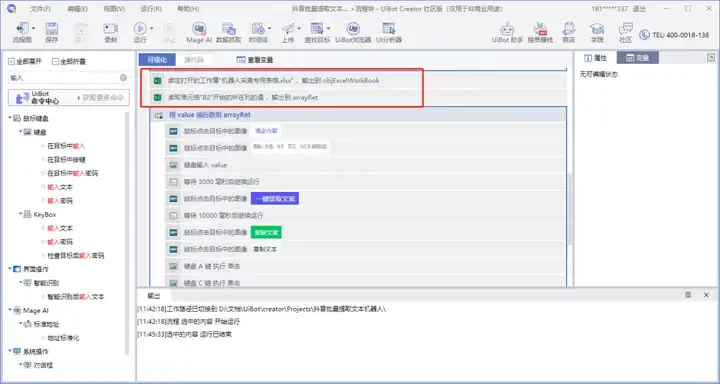Open the 视图(V) menu
720x384 pixels.
coord(114,9)
